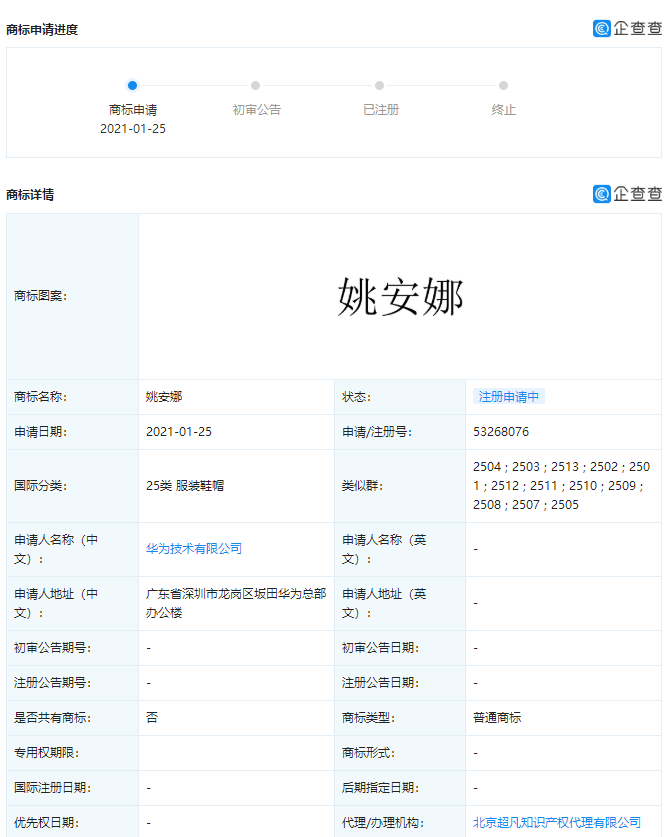Click the 终止 progress dot

pyautogui.click(x=503, y=85)
